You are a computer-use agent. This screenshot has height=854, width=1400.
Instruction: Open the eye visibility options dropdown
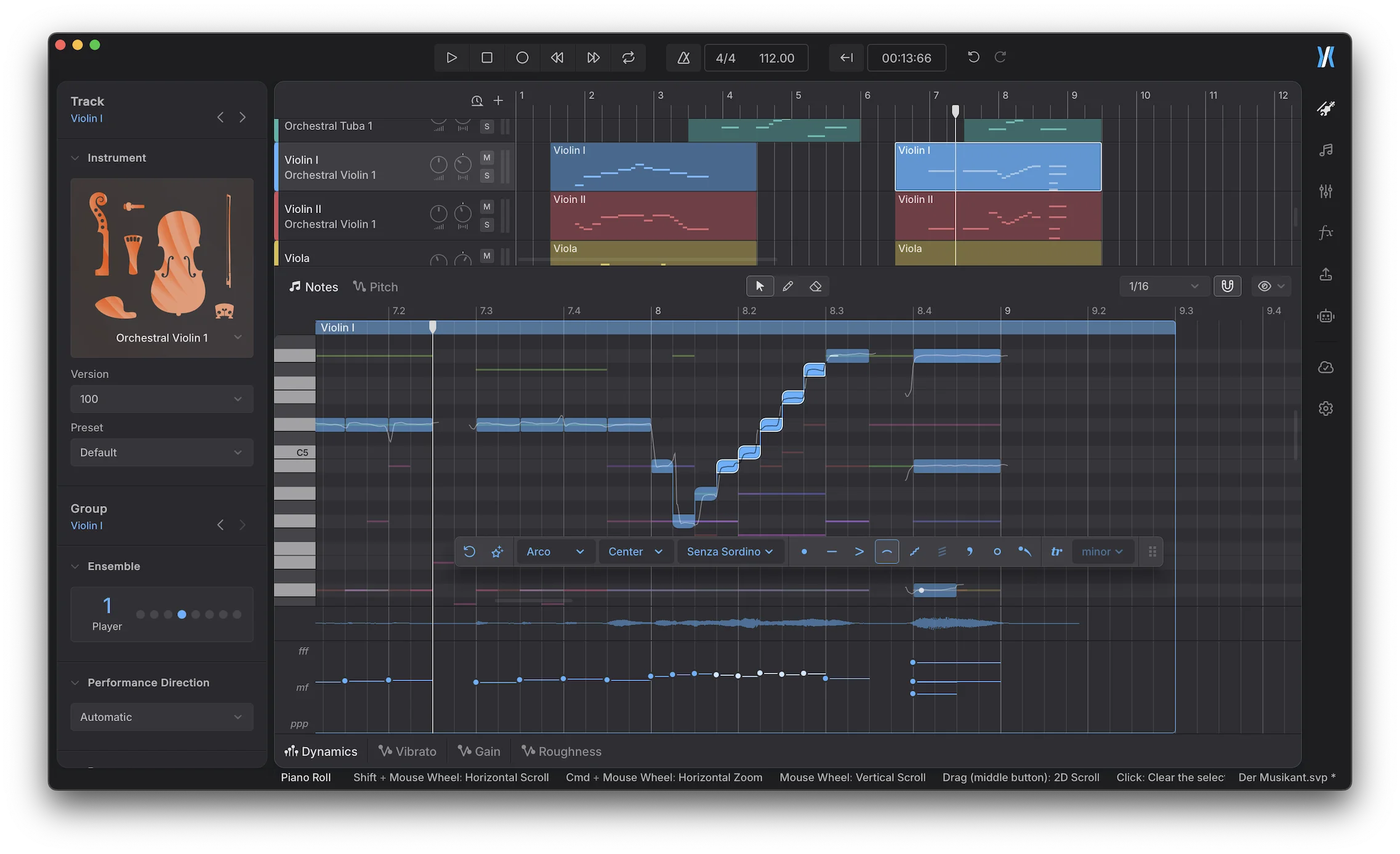1271,286
